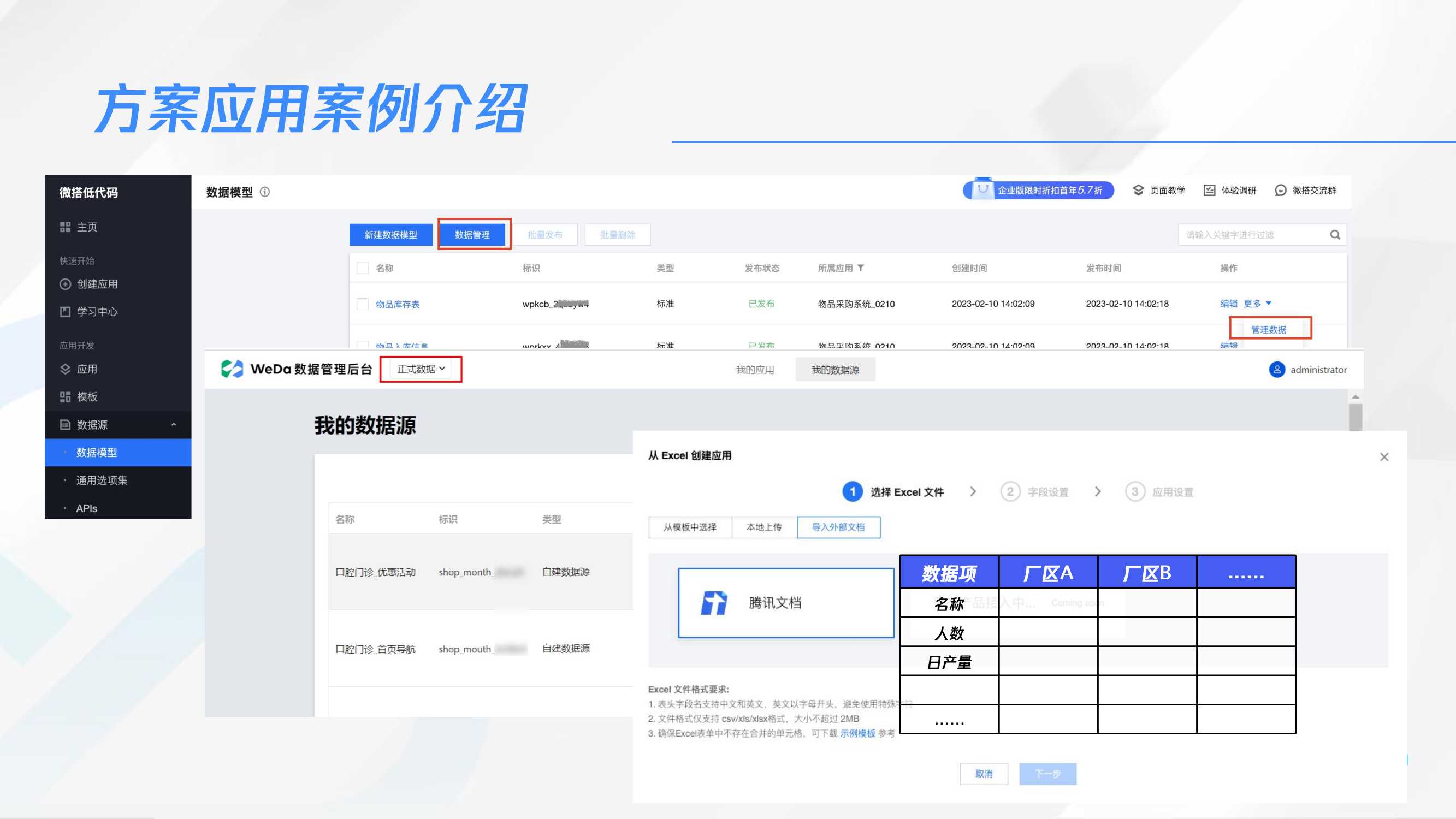Click the search magnifier in the filter box

click(x=1335, y=234)
